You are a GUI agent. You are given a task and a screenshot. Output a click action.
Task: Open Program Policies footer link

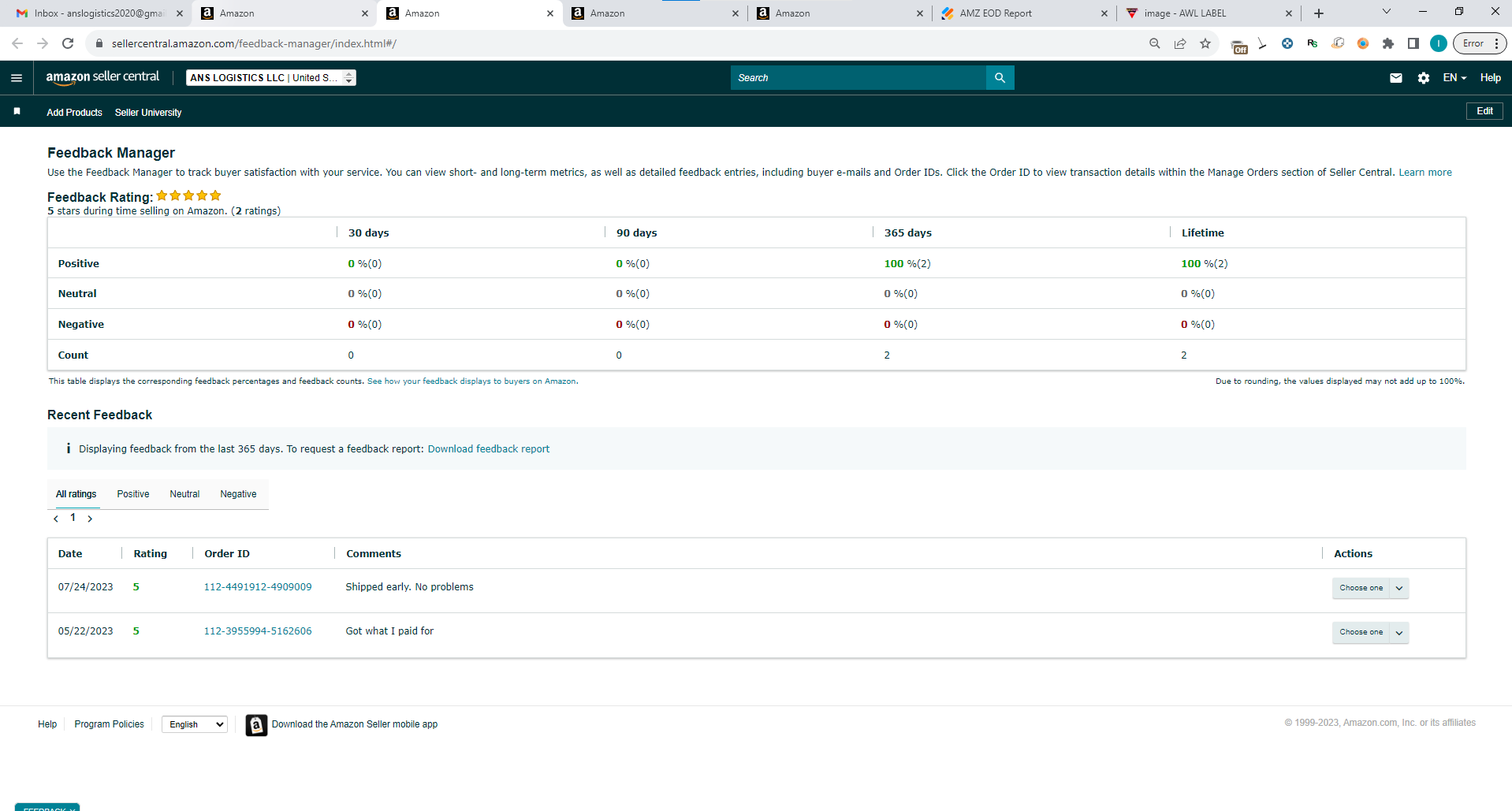coord(110,724)
